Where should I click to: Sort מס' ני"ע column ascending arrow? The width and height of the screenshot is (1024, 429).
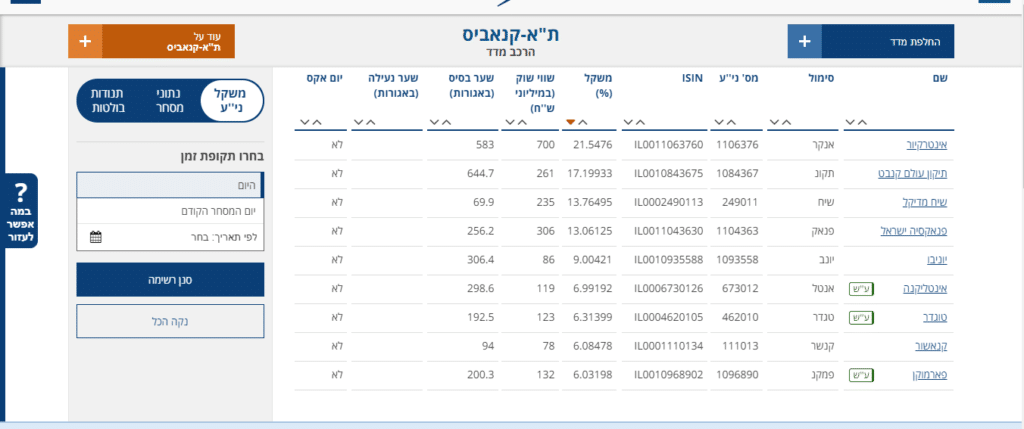point(731,122)
